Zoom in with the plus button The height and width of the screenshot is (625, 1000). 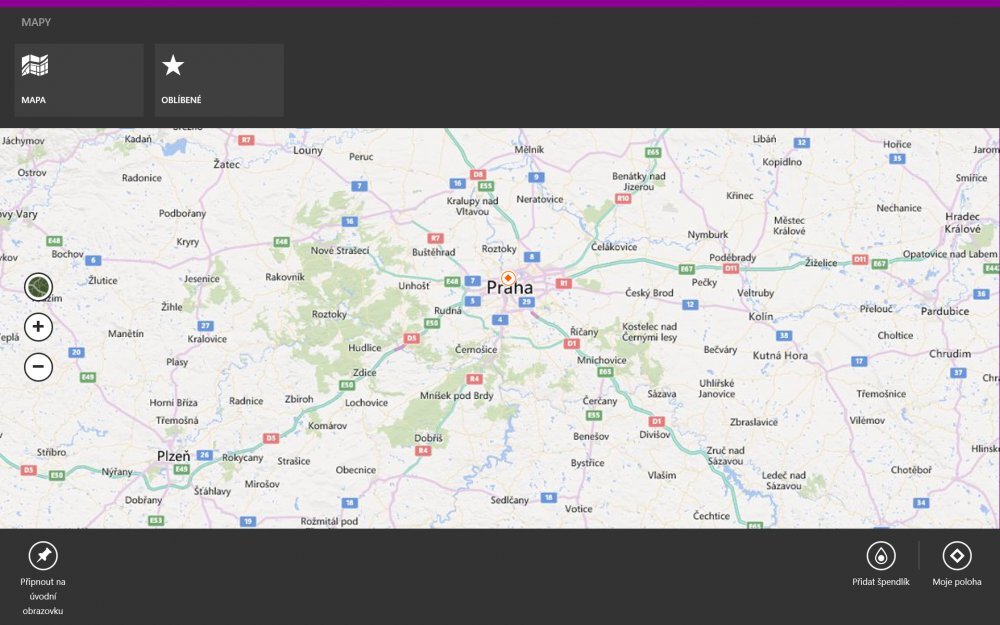(x=38, y=327)
